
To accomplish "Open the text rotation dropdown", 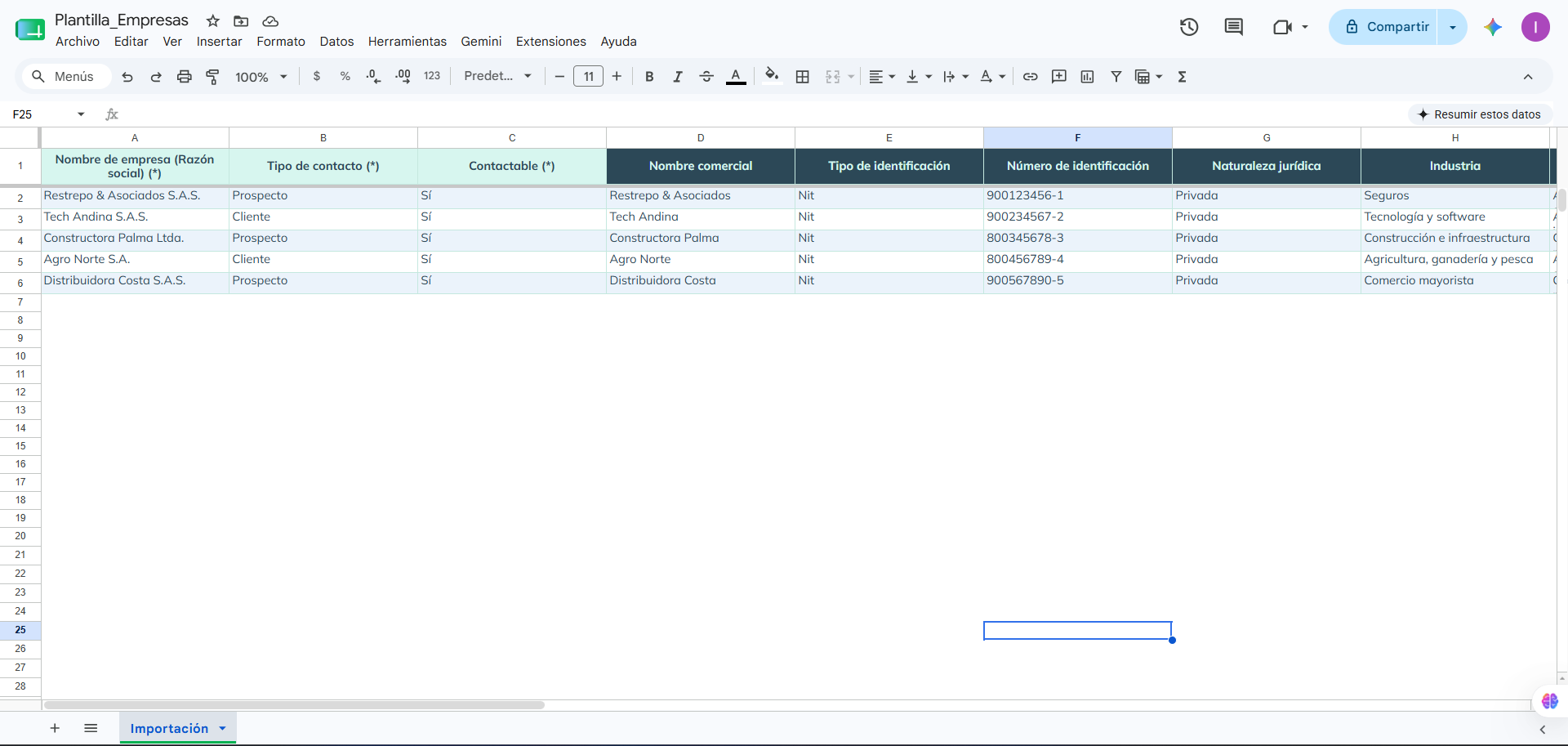I will [x=992, y=77].
